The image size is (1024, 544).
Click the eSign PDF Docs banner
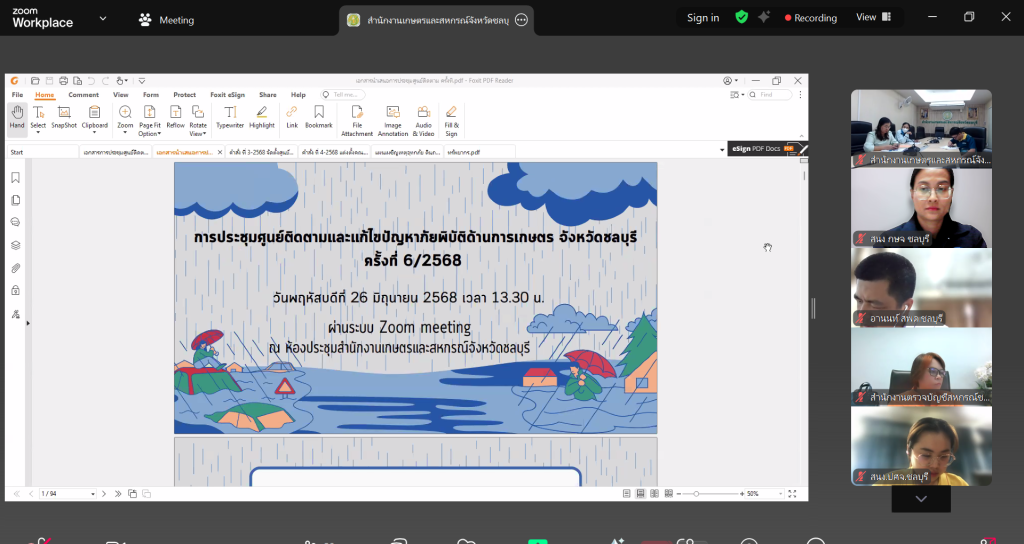762,148
